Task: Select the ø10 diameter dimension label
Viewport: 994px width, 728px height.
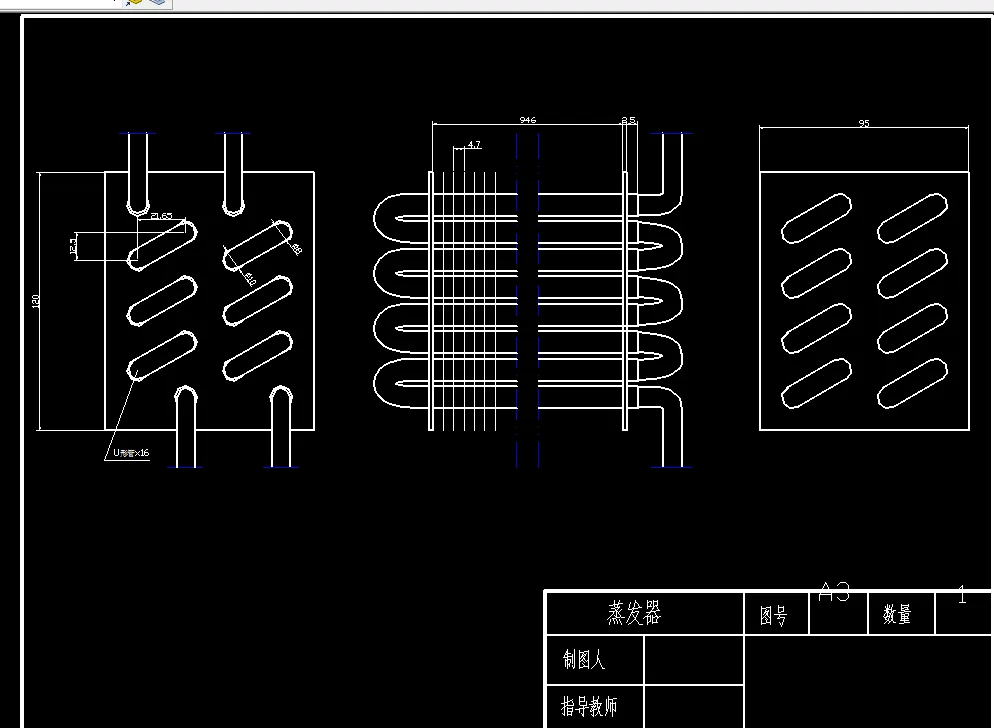Action: (250, 279)
